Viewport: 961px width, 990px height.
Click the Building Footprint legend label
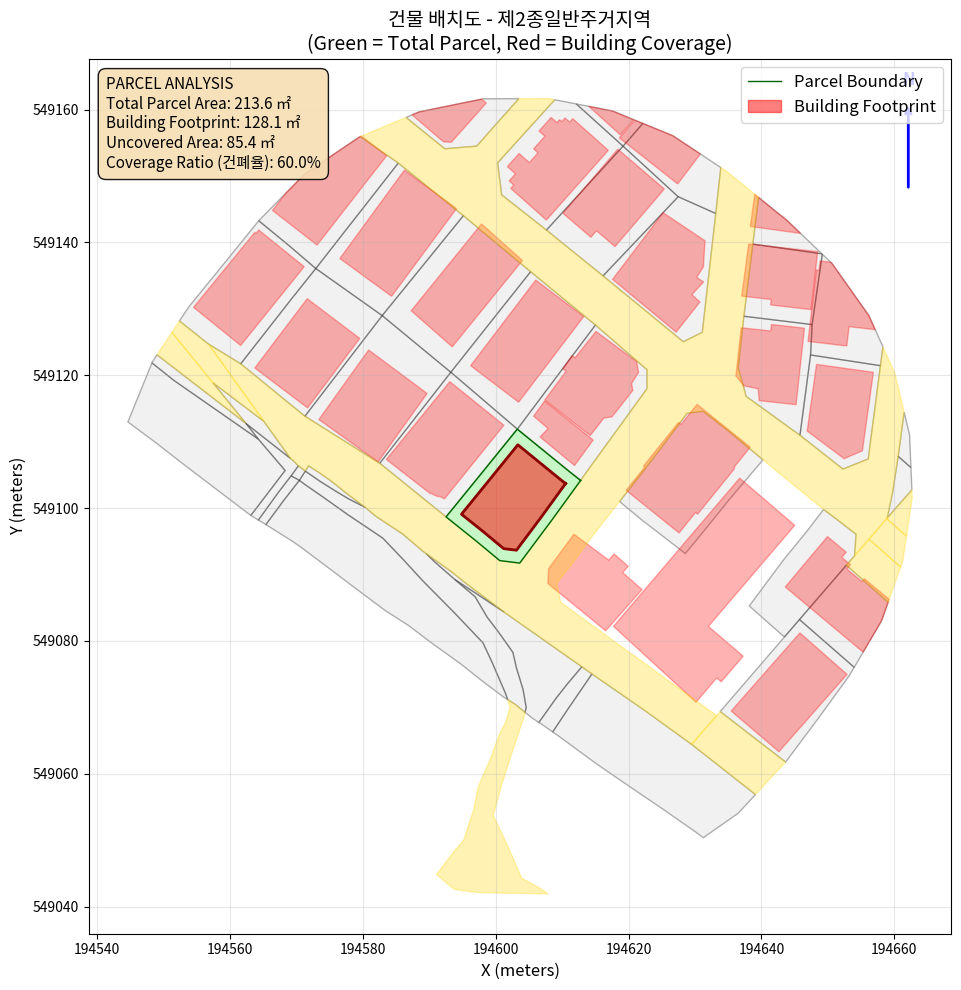pos(864,106)
